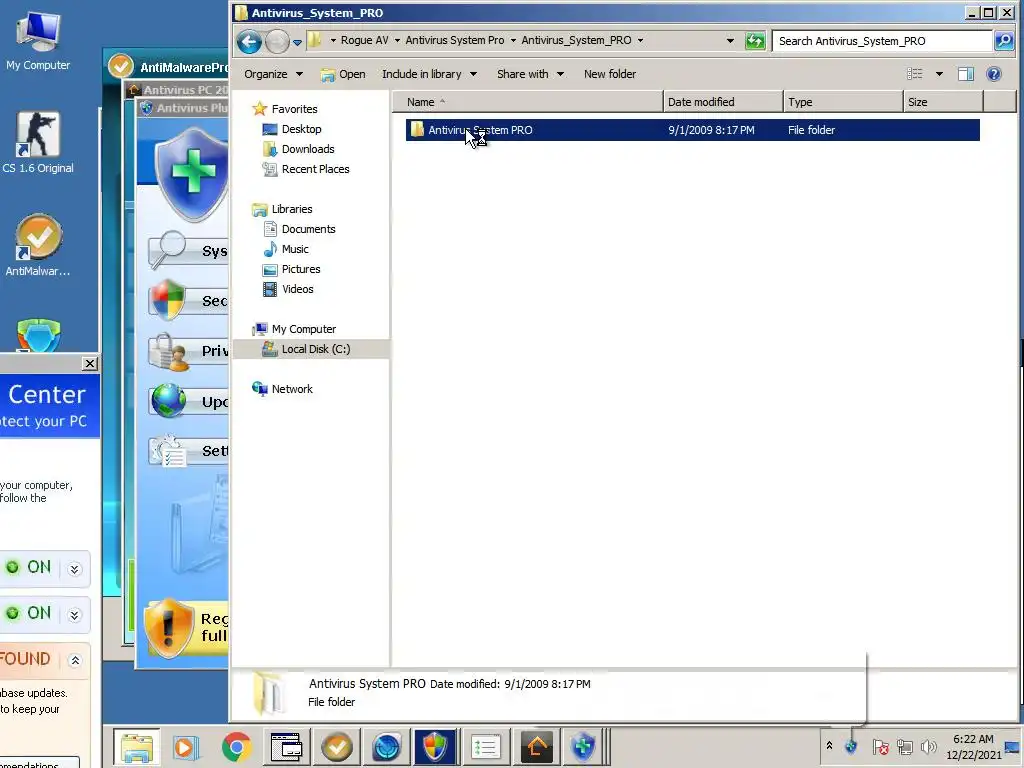Open media player from taskbar
This screenshot has width=1024, height=768.
(185, 747)
